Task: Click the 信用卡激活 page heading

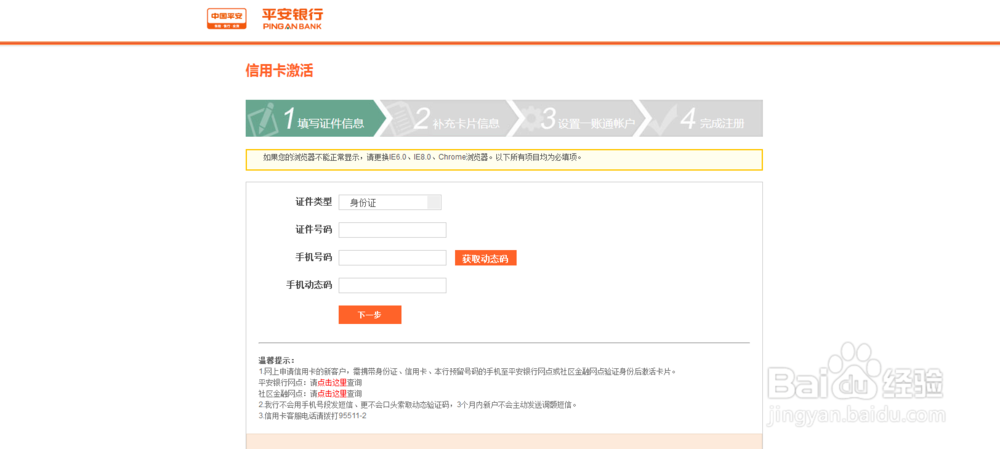Action: tap(279, 71)
